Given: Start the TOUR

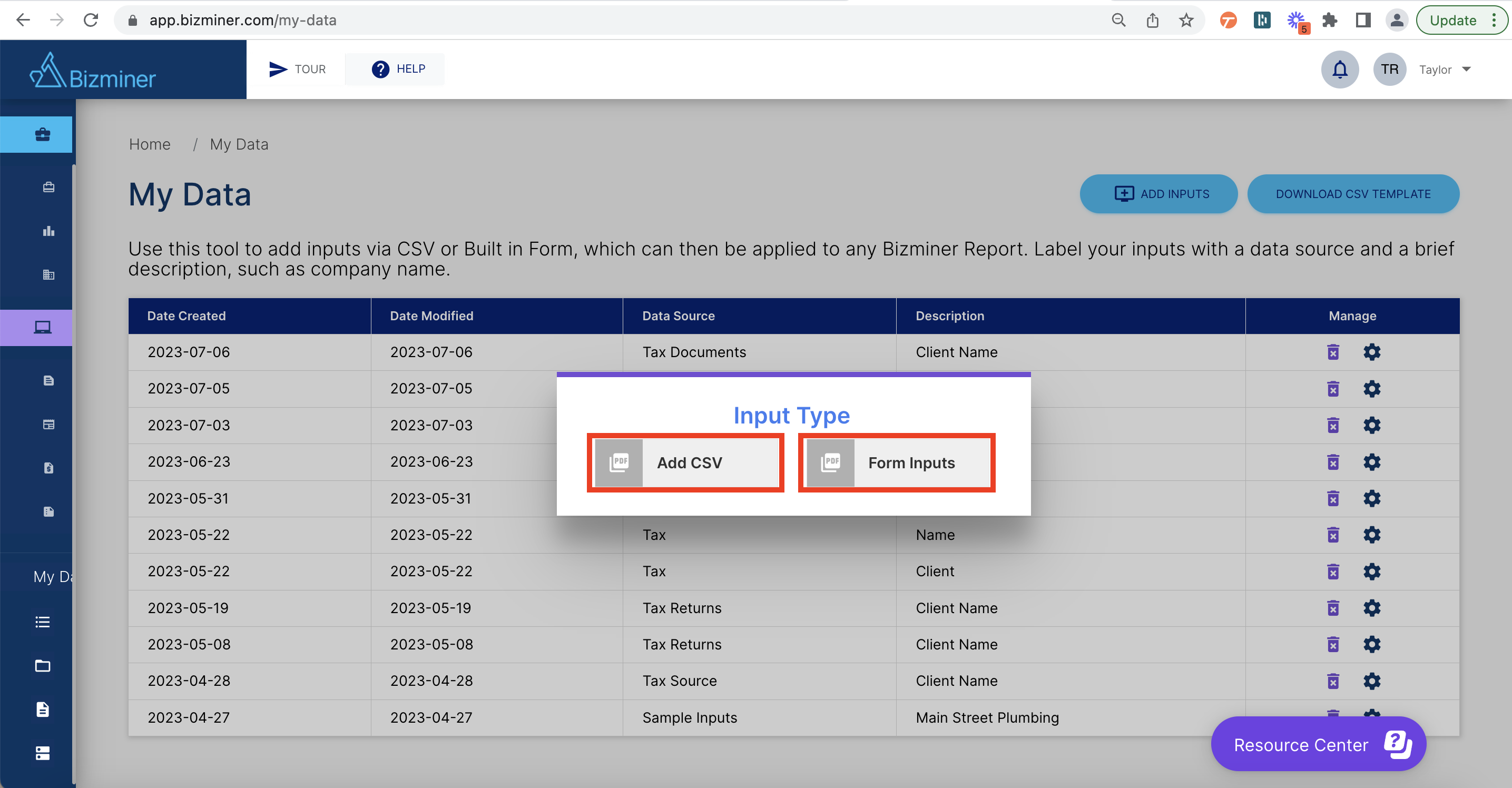Looking at the screenshot, I should 297,69.
